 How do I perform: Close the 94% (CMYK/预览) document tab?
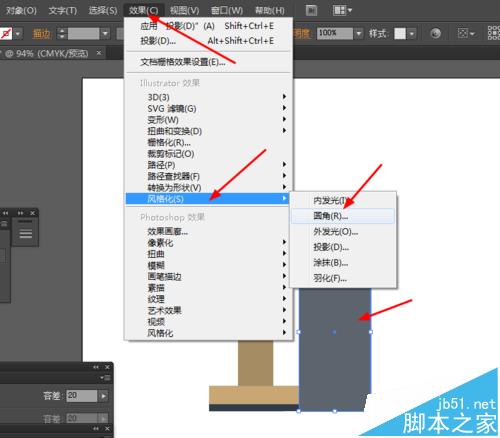(x=99, y=53)
